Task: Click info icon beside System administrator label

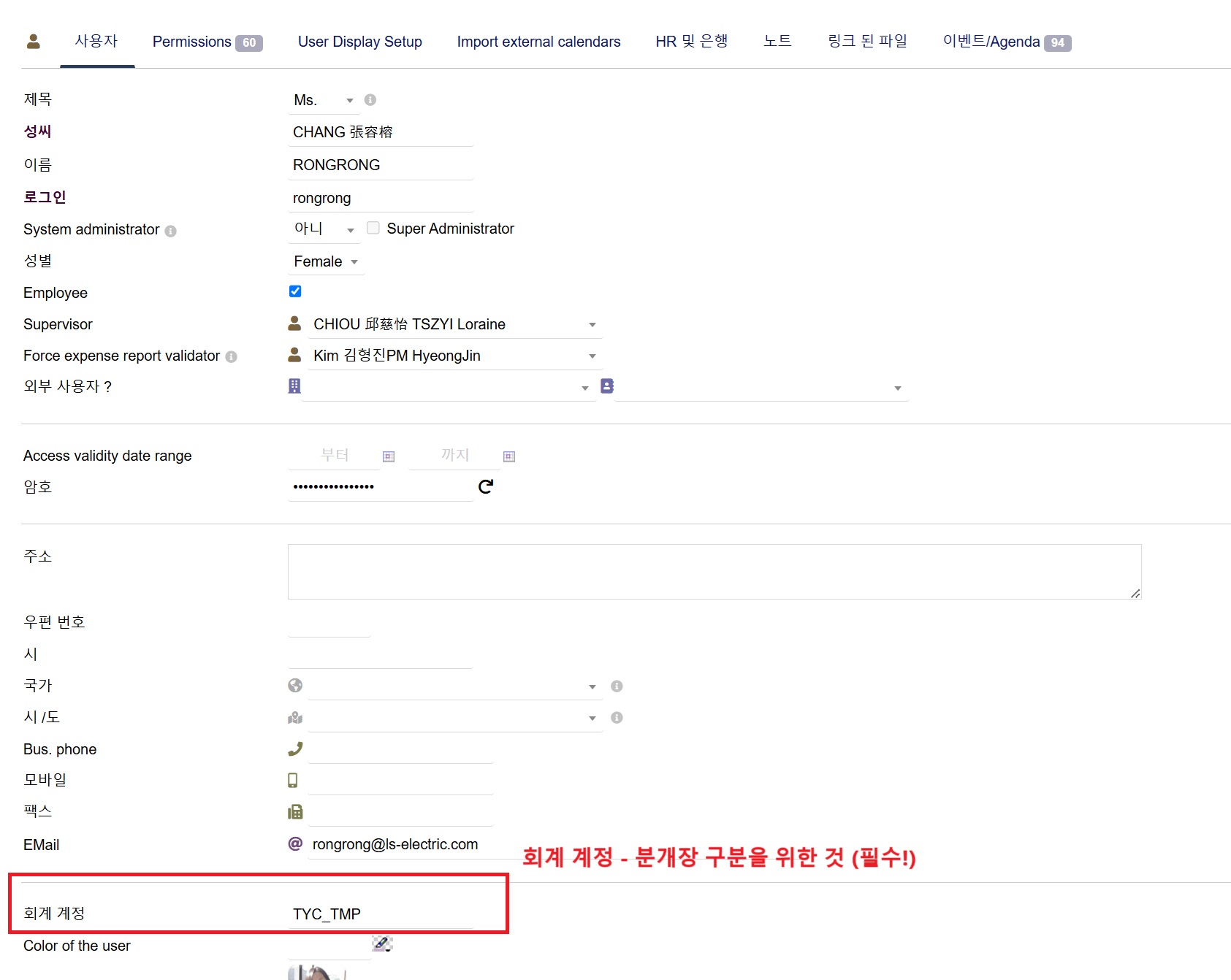Action: tap(170, 231)
